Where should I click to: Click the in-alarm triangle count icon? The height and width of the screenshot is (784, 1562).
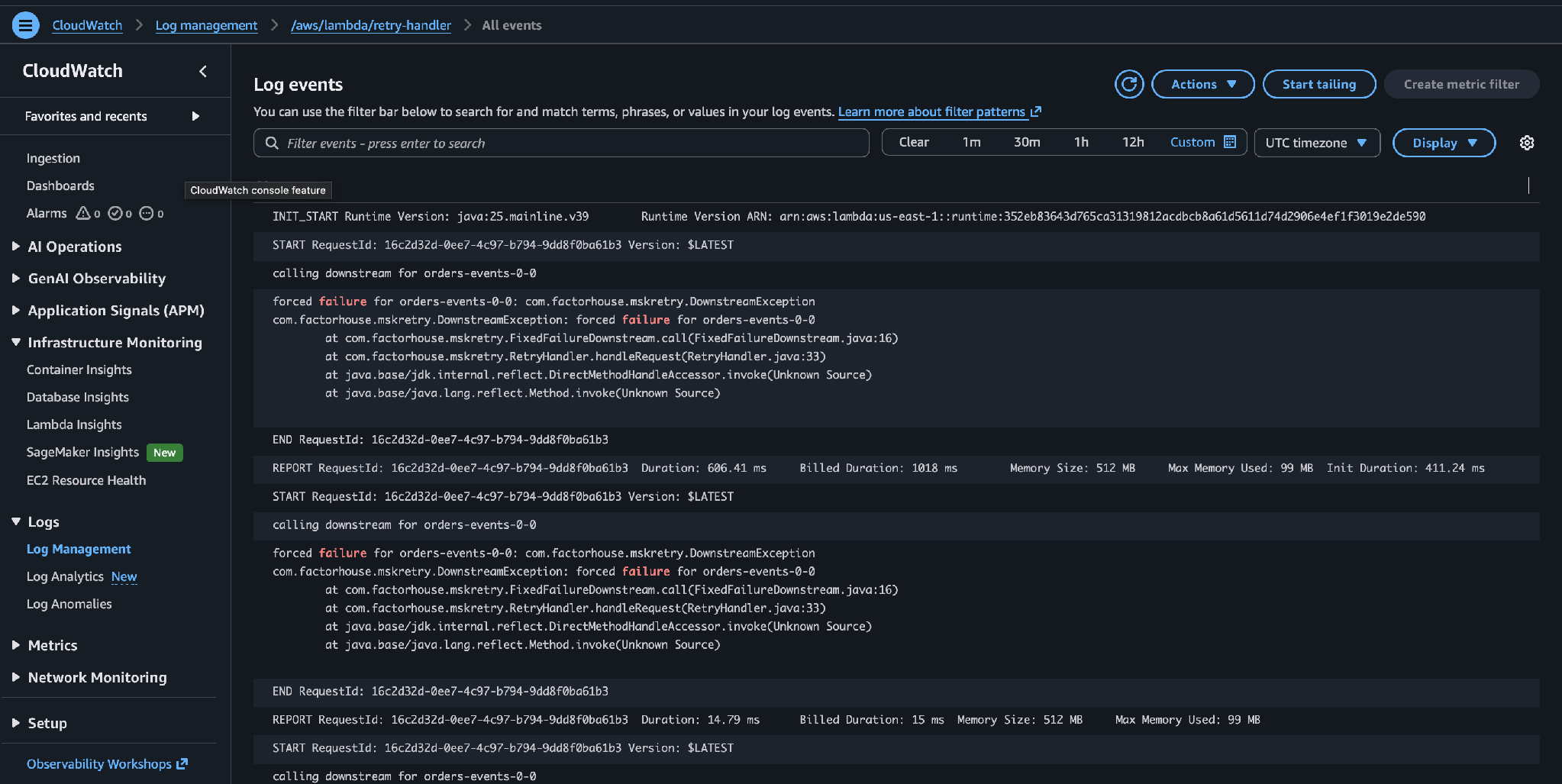pyautogui.click(x=83, y=213)
